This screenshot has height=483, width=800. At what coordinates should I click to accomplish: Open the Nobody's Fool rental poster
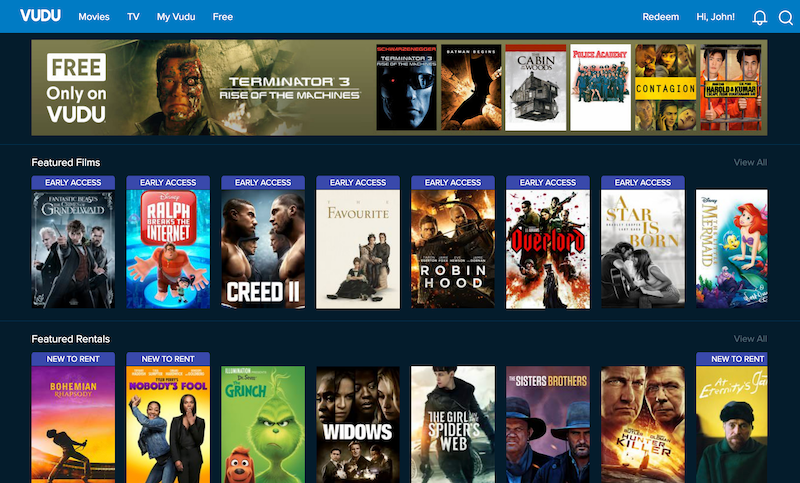168,424
